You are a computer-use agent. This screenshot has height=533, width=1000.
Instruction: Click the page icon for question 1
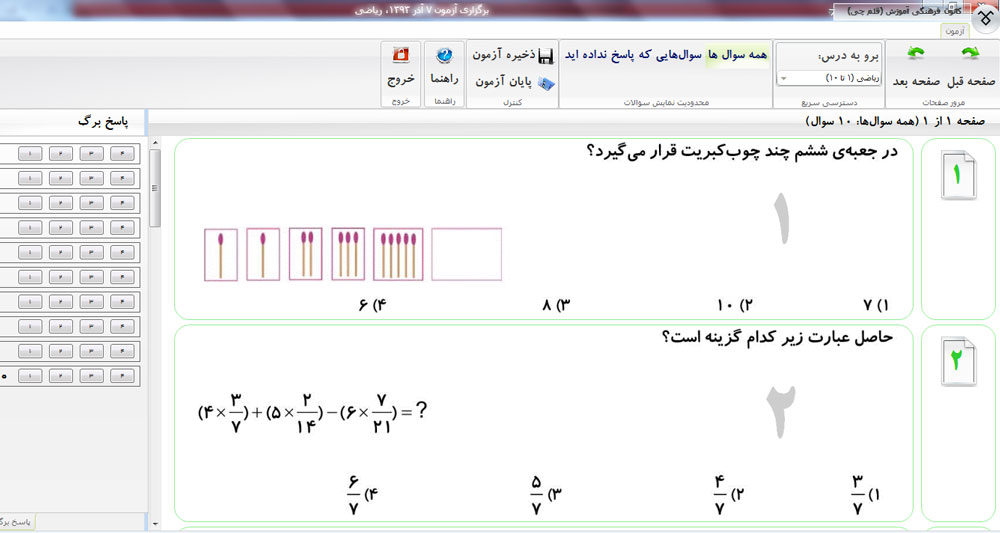[958, 176]
